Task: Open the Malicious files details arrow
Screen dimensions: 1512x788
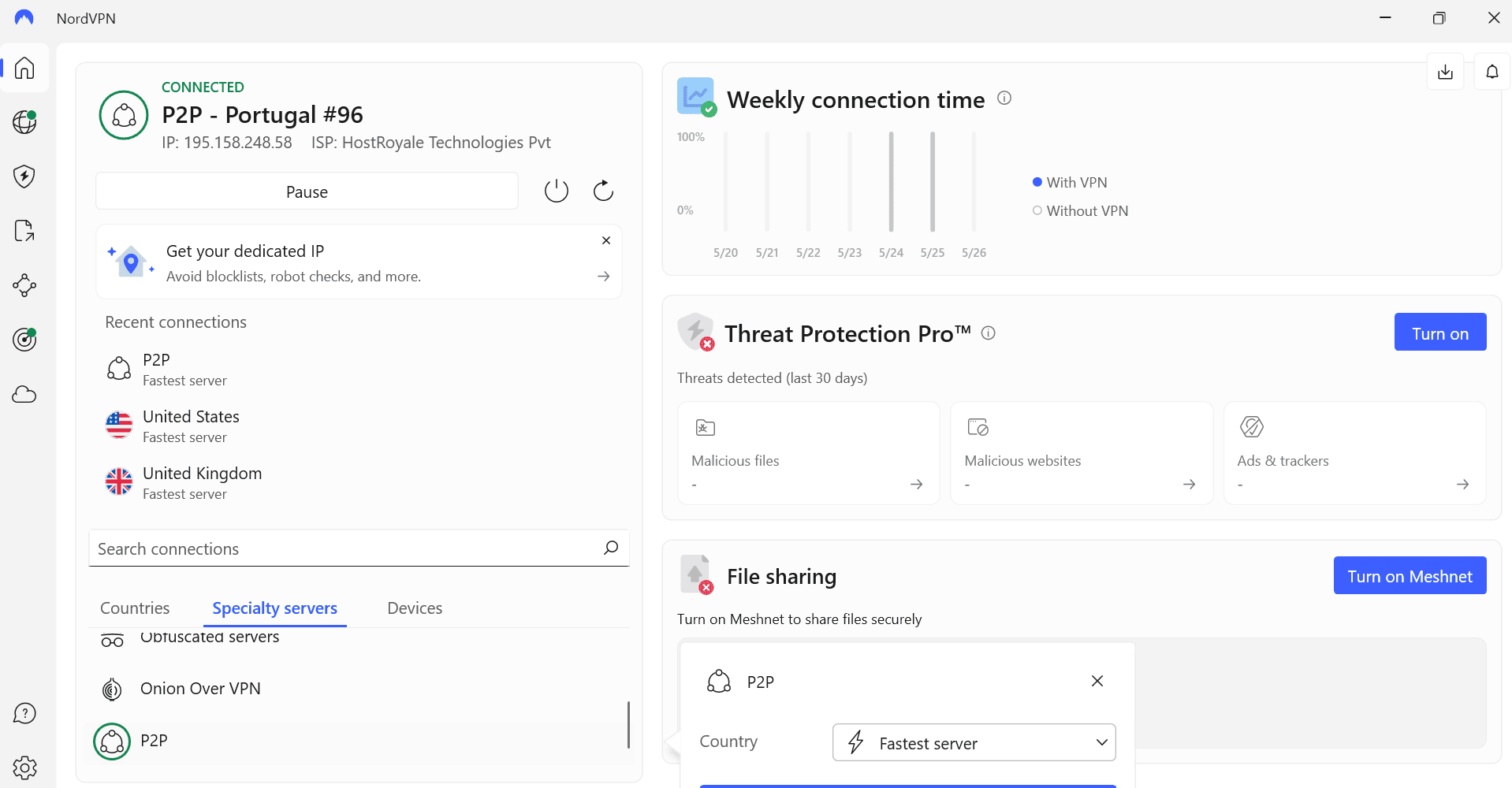Action: pos(916,484)
